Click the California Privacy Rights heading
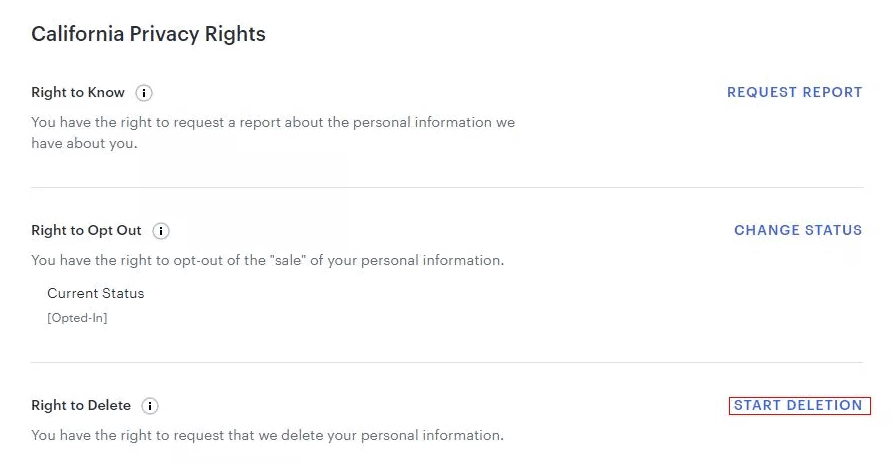Viewport: 893px width, 464px height. [x=148, y=34]
